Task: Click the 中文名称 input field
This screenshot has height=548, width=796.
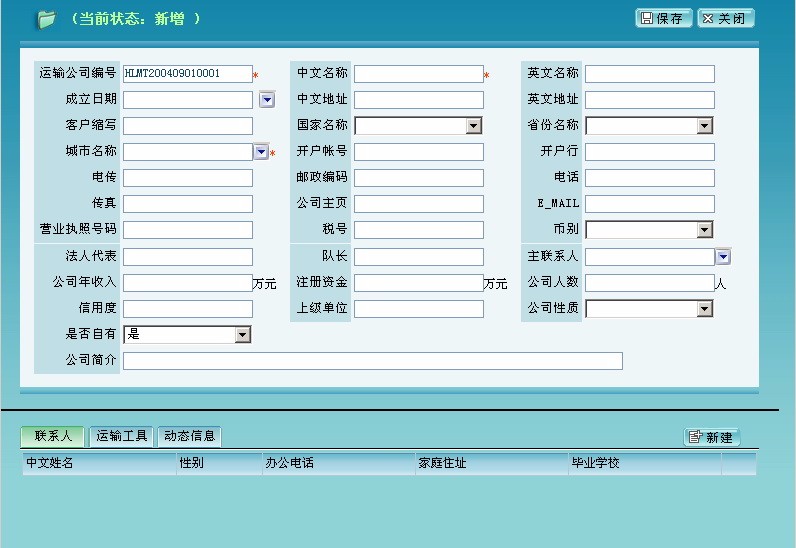Action: 419,74
